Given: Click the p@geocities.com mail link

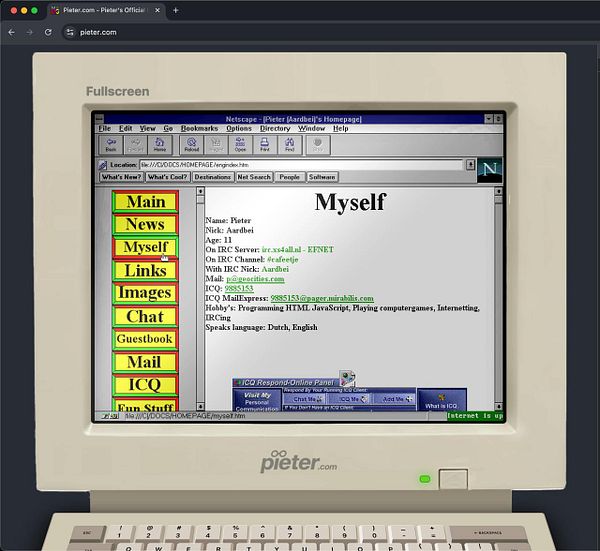Looking at the screenshot, I should click(x=255, y=279).
